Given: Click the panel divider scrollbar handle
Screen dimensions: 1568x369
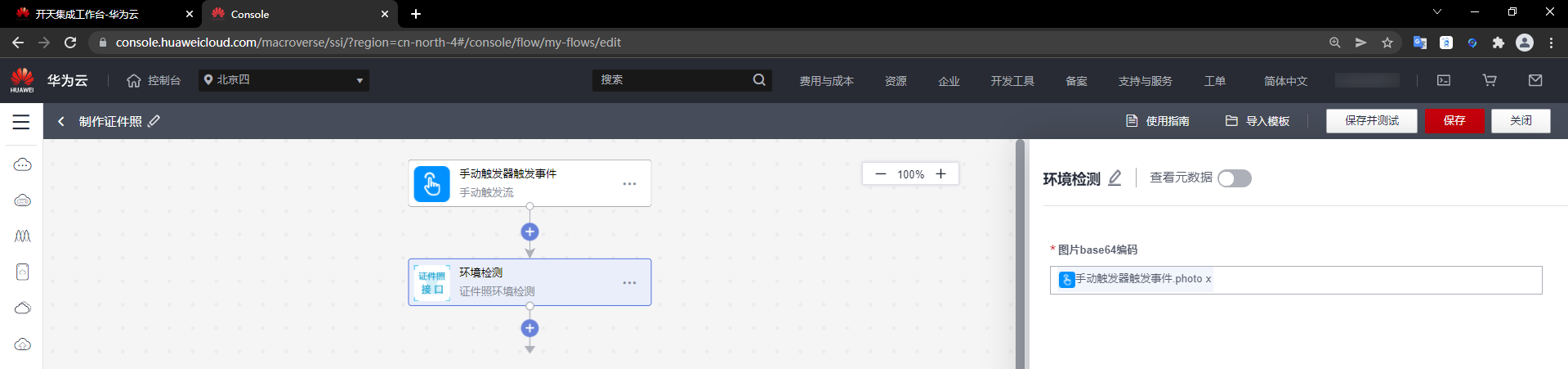Looking at the screenshot, I should coord(1020,254).
